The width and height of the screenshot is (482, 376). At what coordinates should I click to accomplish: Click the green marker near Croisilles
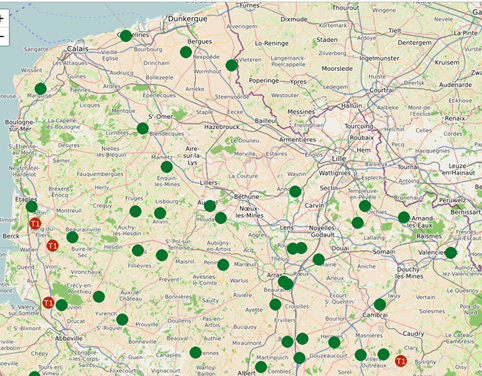click(275, 304)
